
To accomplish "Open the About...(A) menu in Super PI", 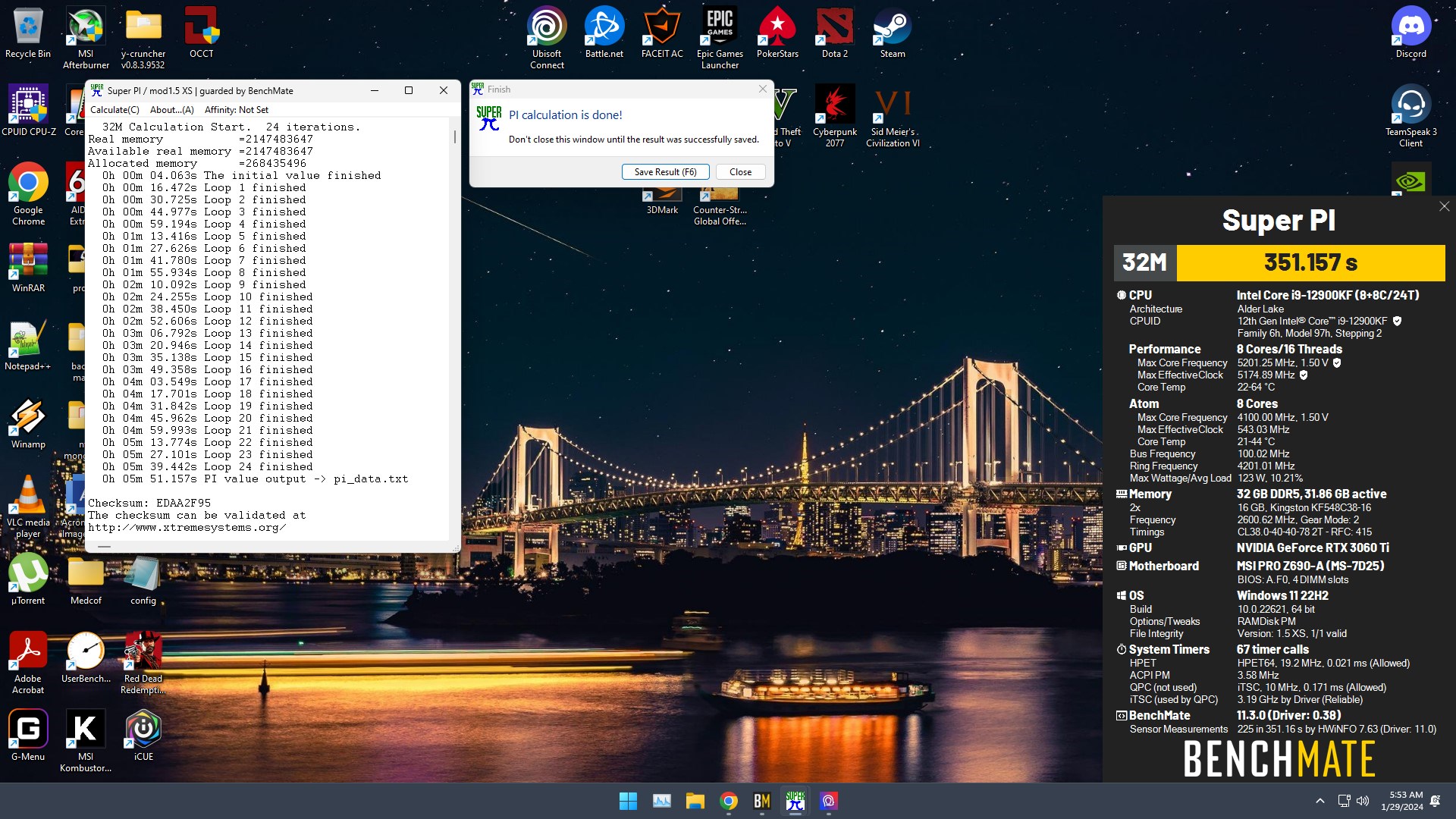I will click(172, 110).
